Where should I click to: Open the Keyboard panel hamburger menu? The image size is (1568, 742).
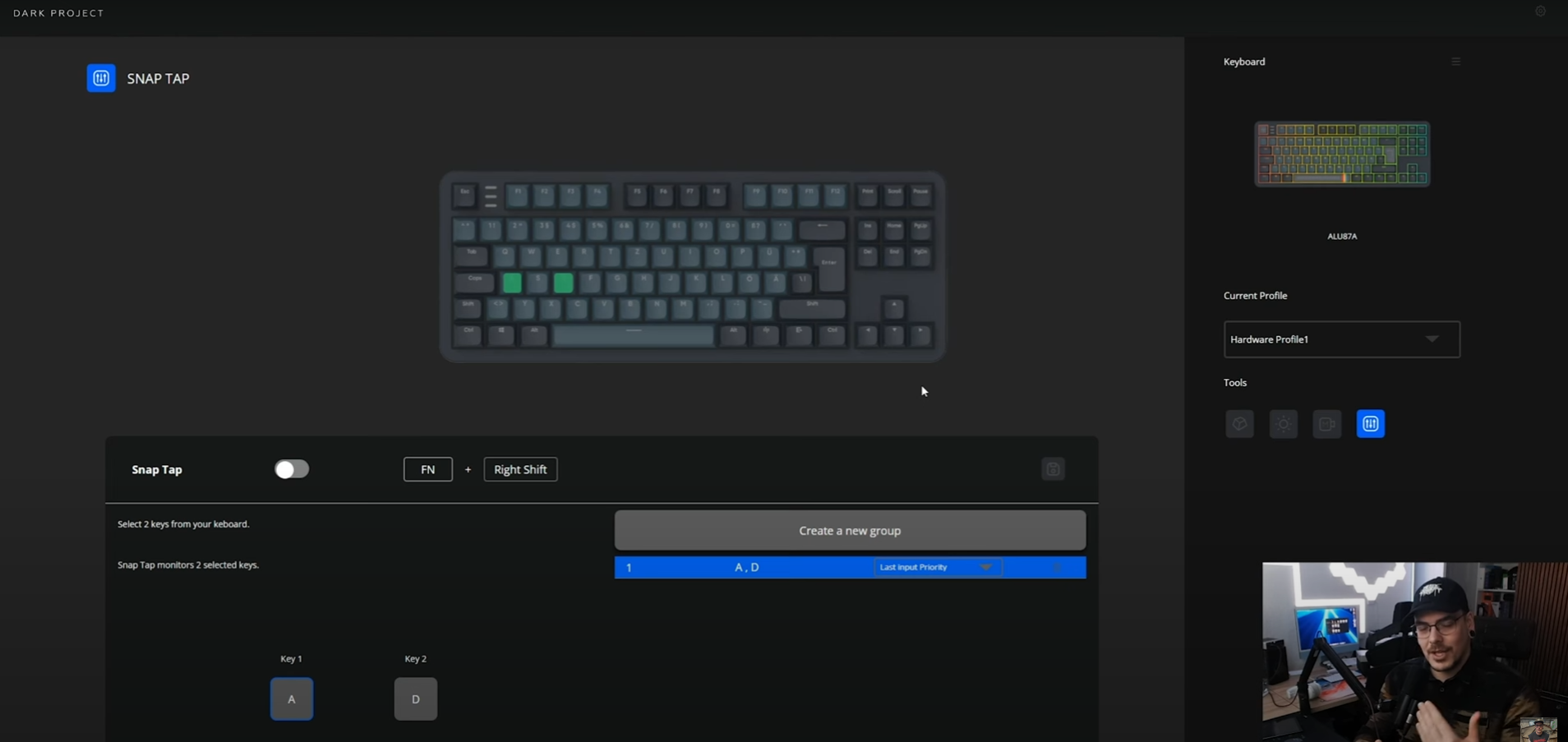(1455, 62)
